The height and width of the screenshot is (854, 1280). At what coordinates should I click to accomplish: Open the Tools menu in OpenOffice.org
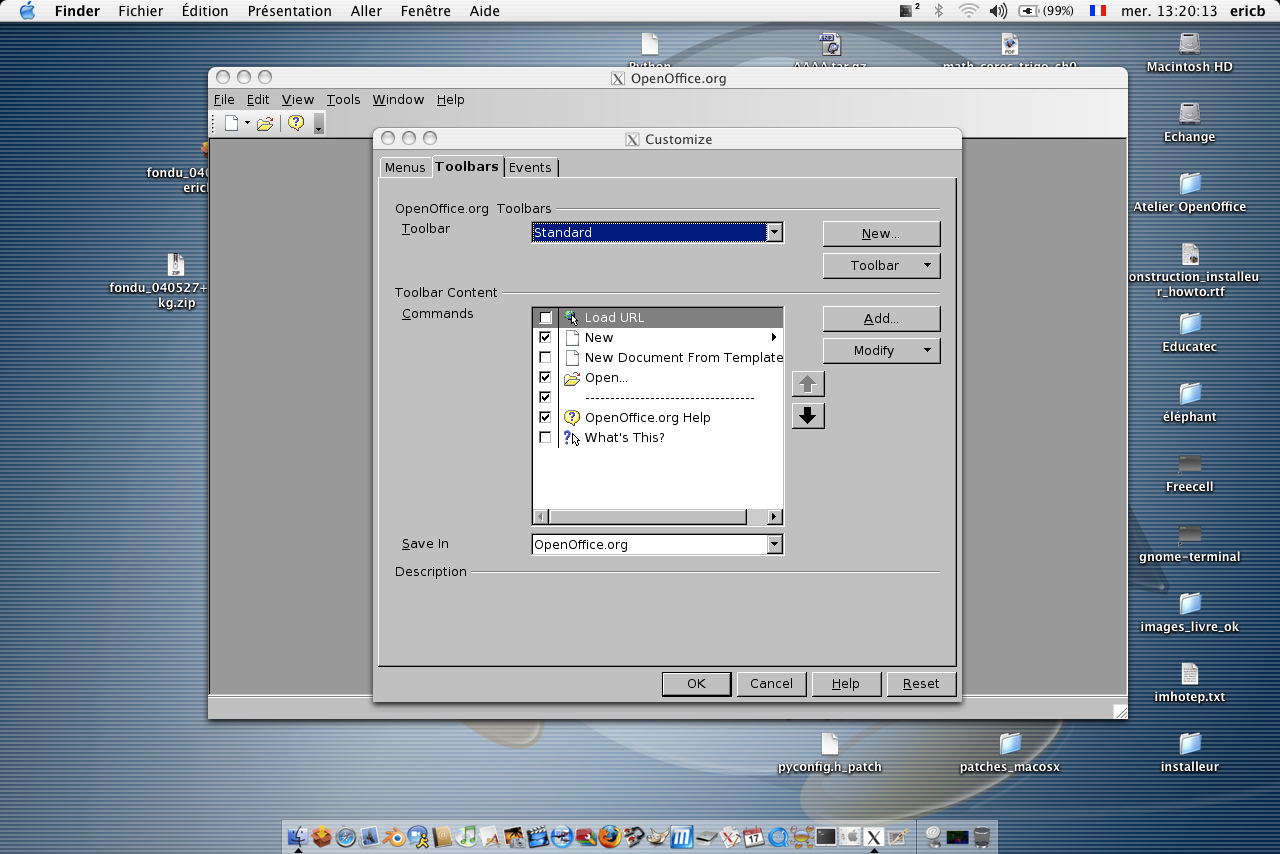click(x=343, y=100)
